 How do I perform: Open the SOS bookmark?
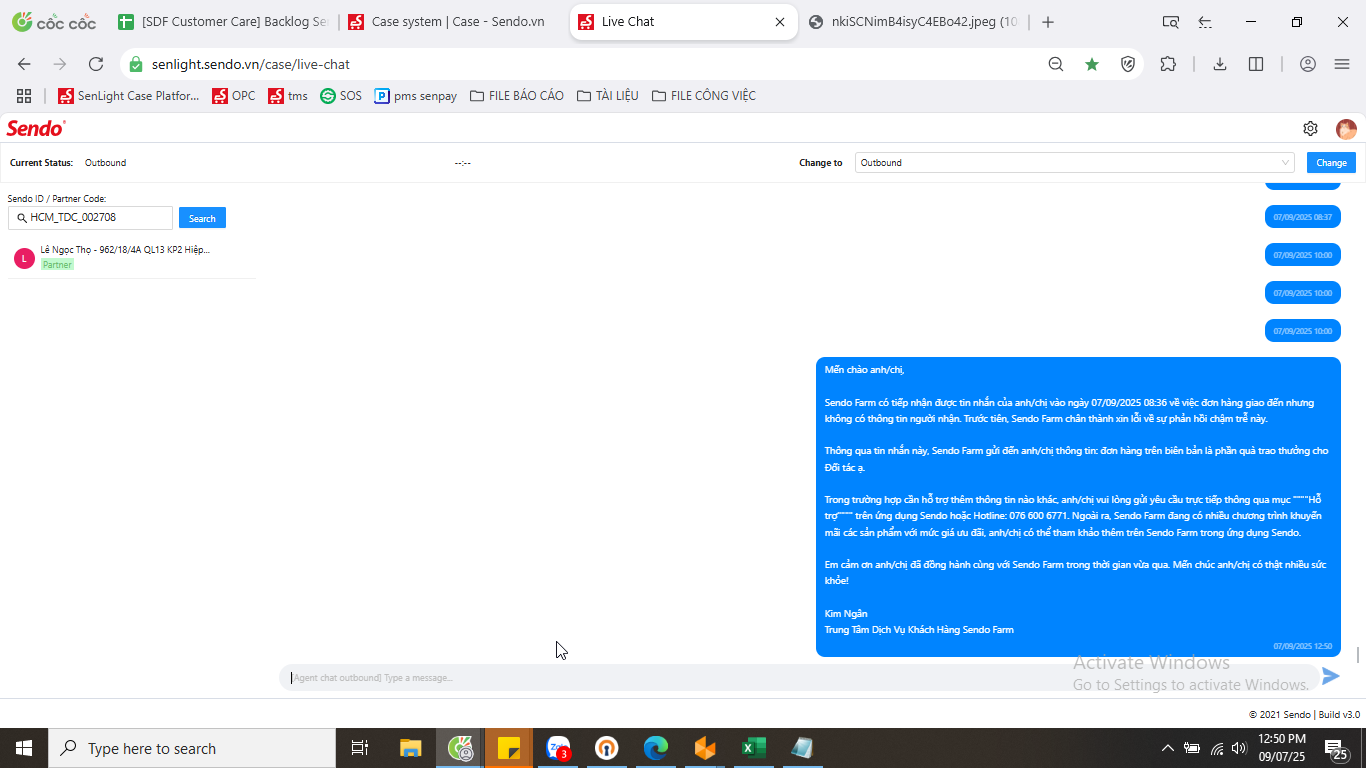pos(341,96)
